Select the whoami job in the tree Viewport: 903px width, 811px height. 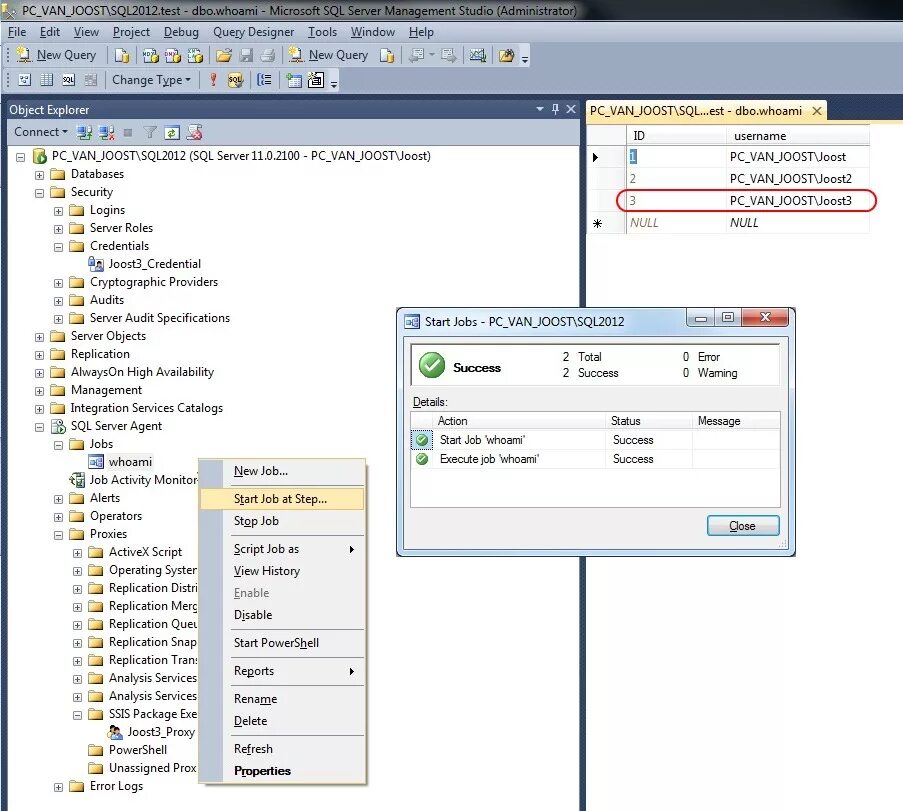point(130,462)
